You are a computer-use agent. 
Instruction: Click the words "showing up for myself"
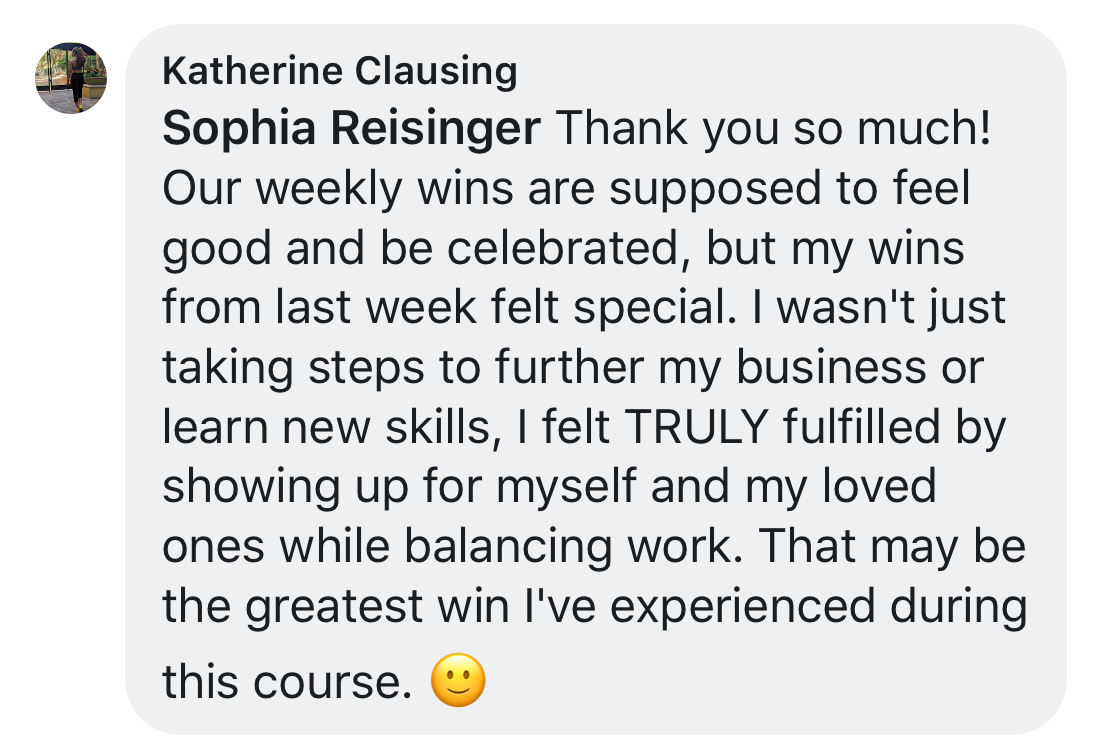[x=400, y=487]
